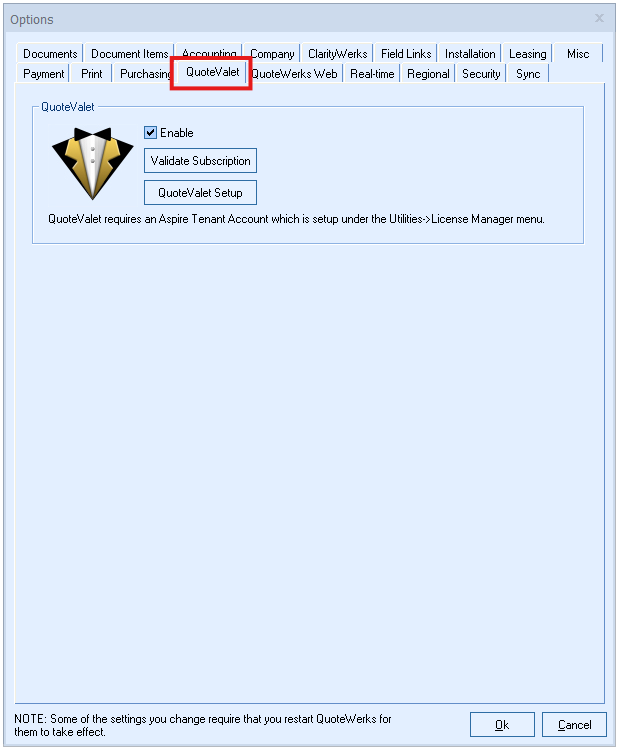This screenshot has width=618, height=747.
Task: Switch to the Real-time tab
Action: [x=372, y=73]
